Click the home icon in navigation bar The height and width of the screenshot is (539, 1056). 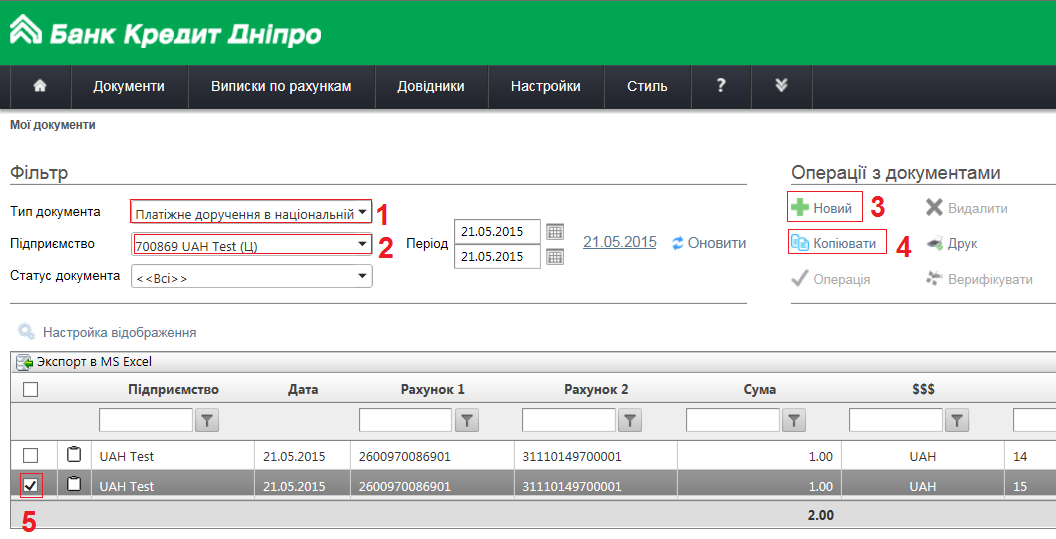click(x=40, y=86)
